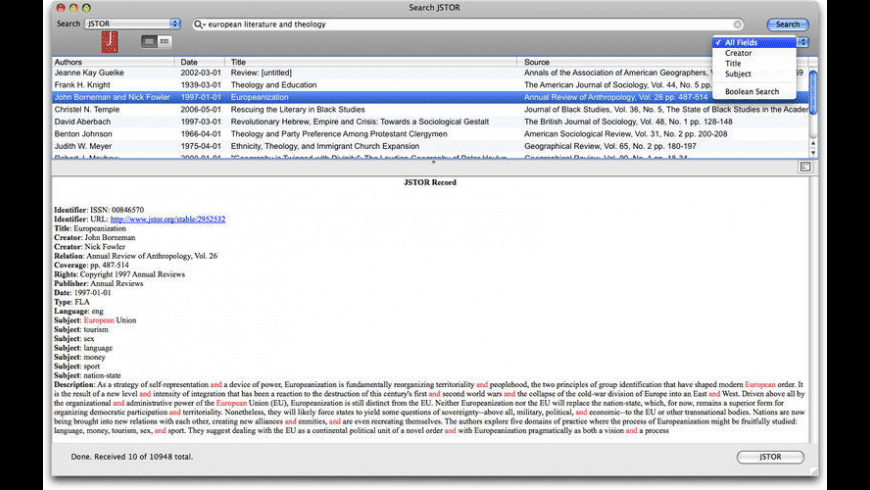Click into the search query field

(x=469, y=24)
